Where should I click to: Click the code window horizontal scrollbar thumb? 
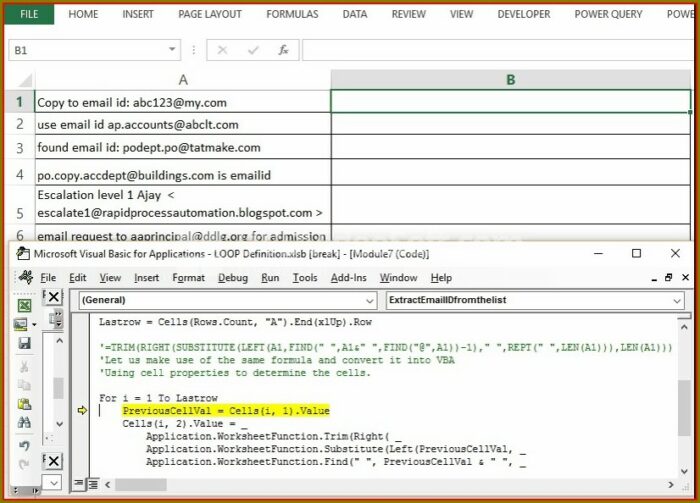coord(141,484)
